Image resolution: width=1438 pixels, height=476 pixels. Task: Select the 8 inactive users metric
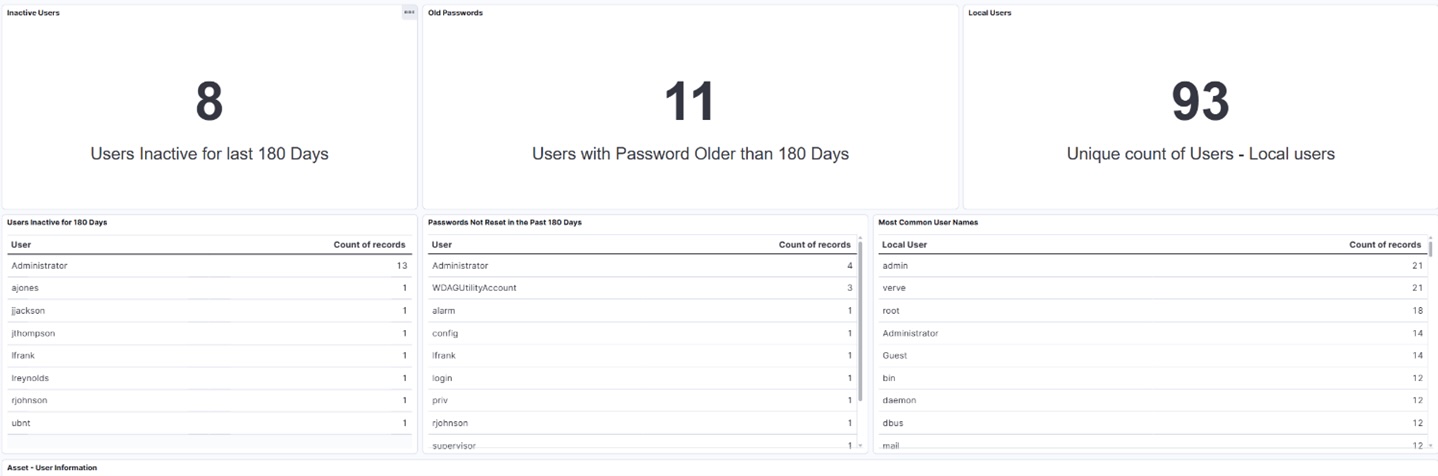[209, 102]
